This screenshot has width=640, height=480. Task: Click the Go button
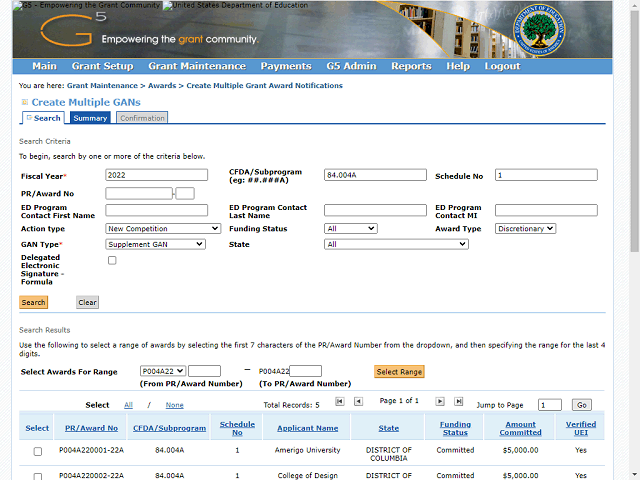pos(582,405)
